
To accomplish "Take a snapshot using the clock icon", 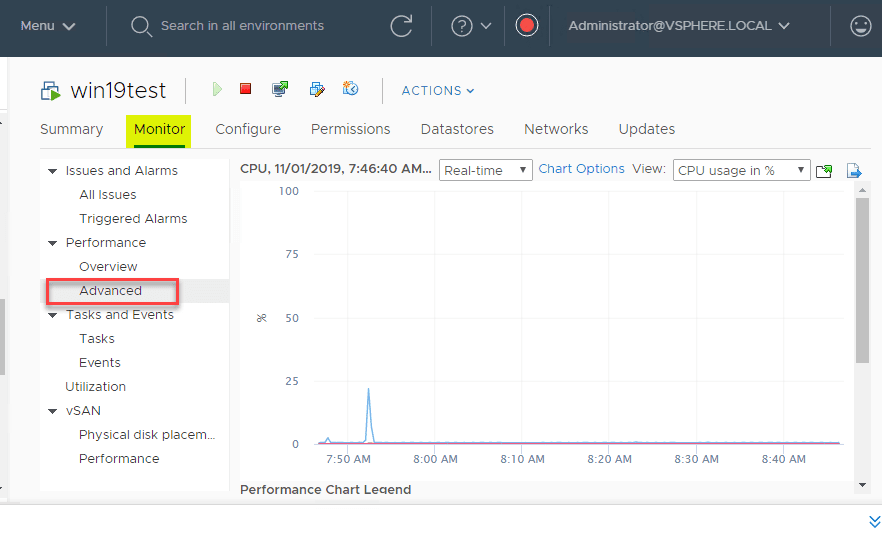I will pos(350,88).
